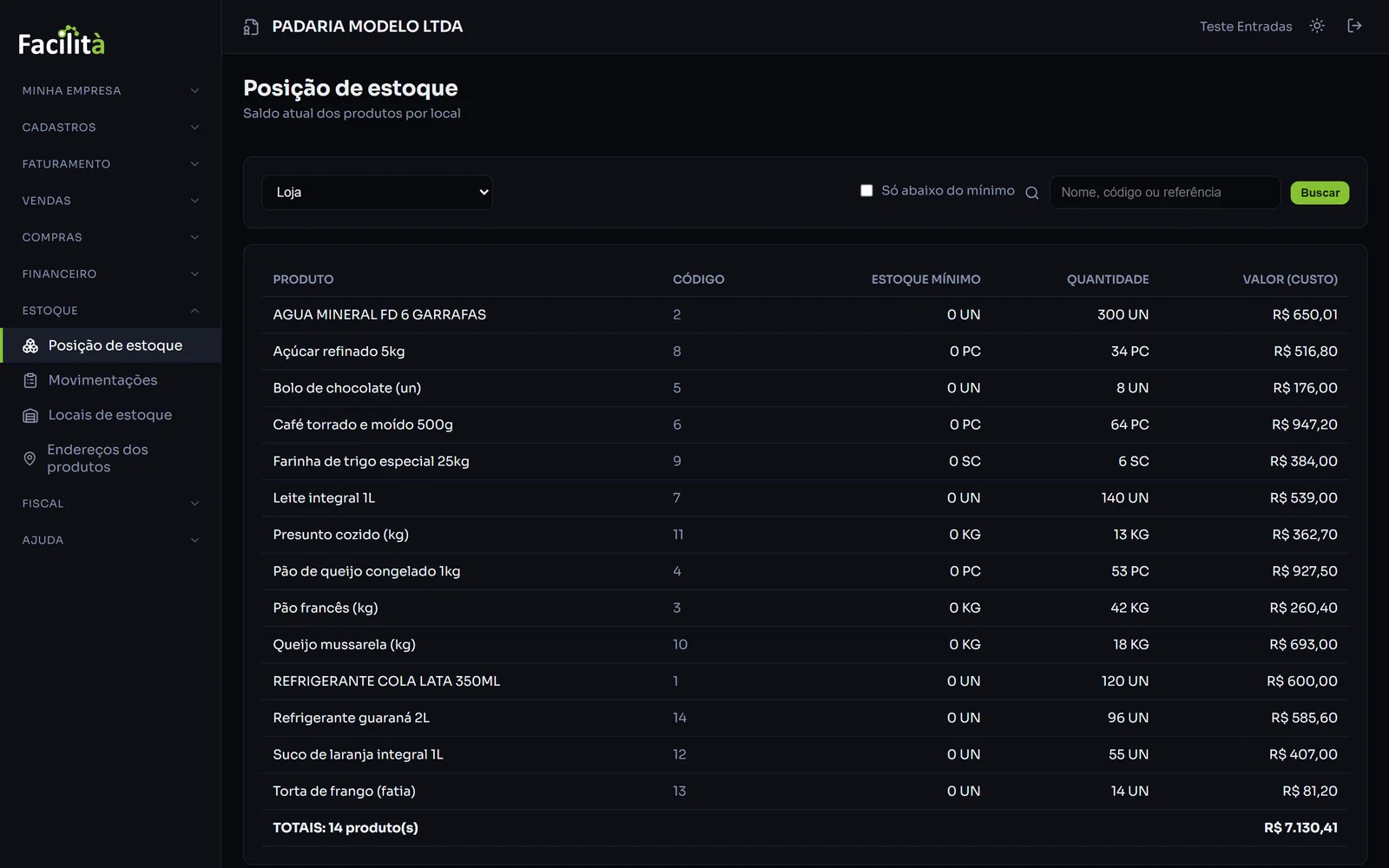
Task: Toggle light theme with the sun icon
Action: coord(1317,26)
